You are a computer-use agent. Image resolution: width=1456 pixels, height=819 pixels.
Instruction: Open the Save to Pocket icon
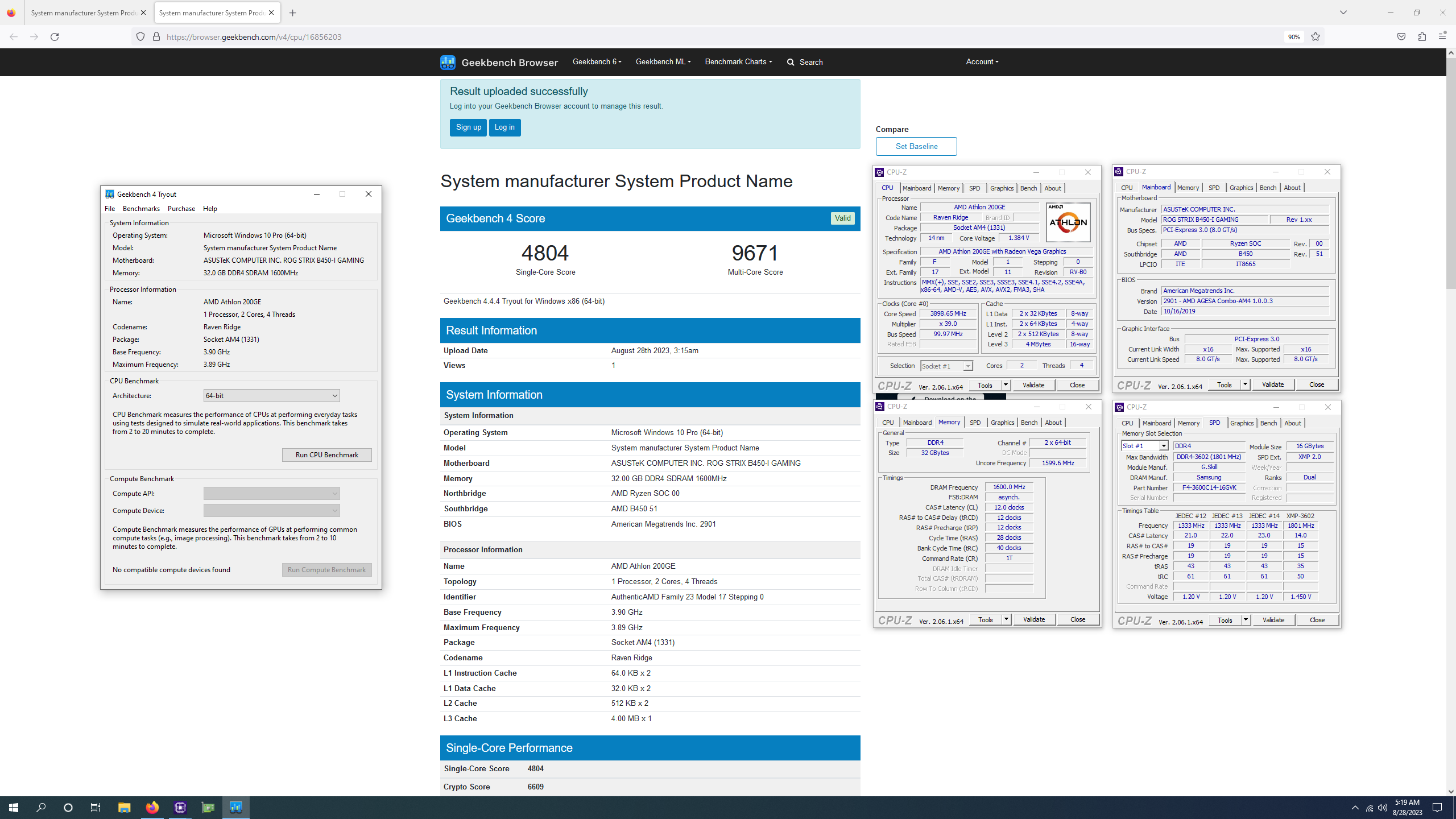(x=1401, y=37)
